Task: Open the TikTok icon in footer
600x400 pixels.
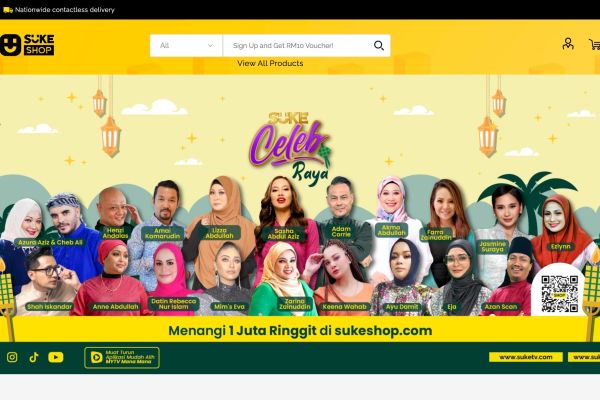Action: (34, 357)
